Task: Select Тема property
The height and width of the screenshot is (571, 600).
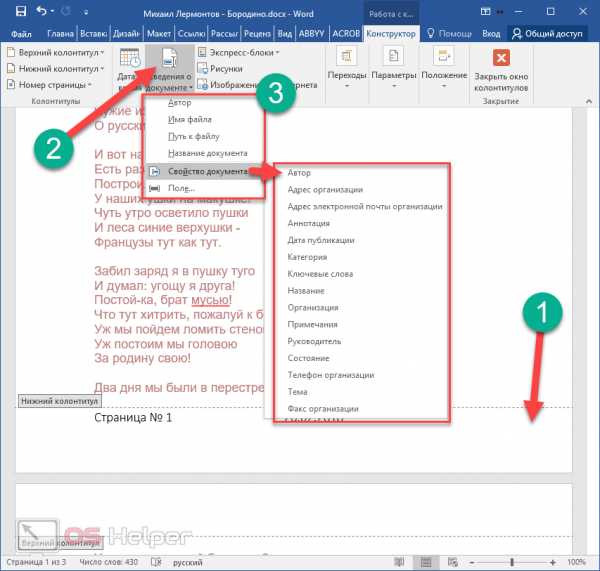Action: 297,392
